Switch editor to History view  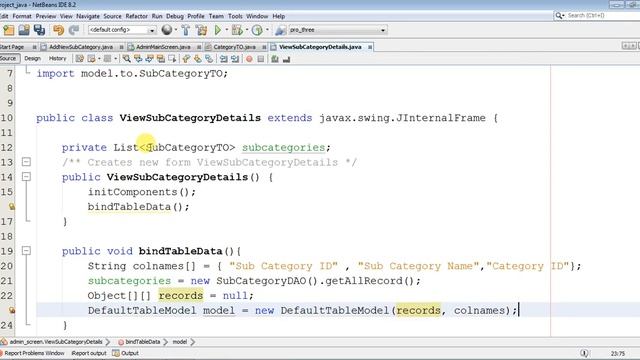(x=58, y=59)
